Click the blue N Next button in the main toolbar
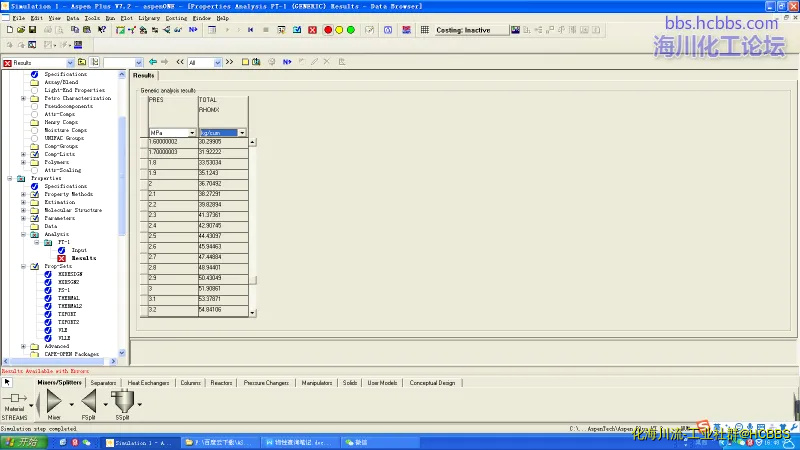The height and width of the screenshot is (450, 800). tap(193, 30)
